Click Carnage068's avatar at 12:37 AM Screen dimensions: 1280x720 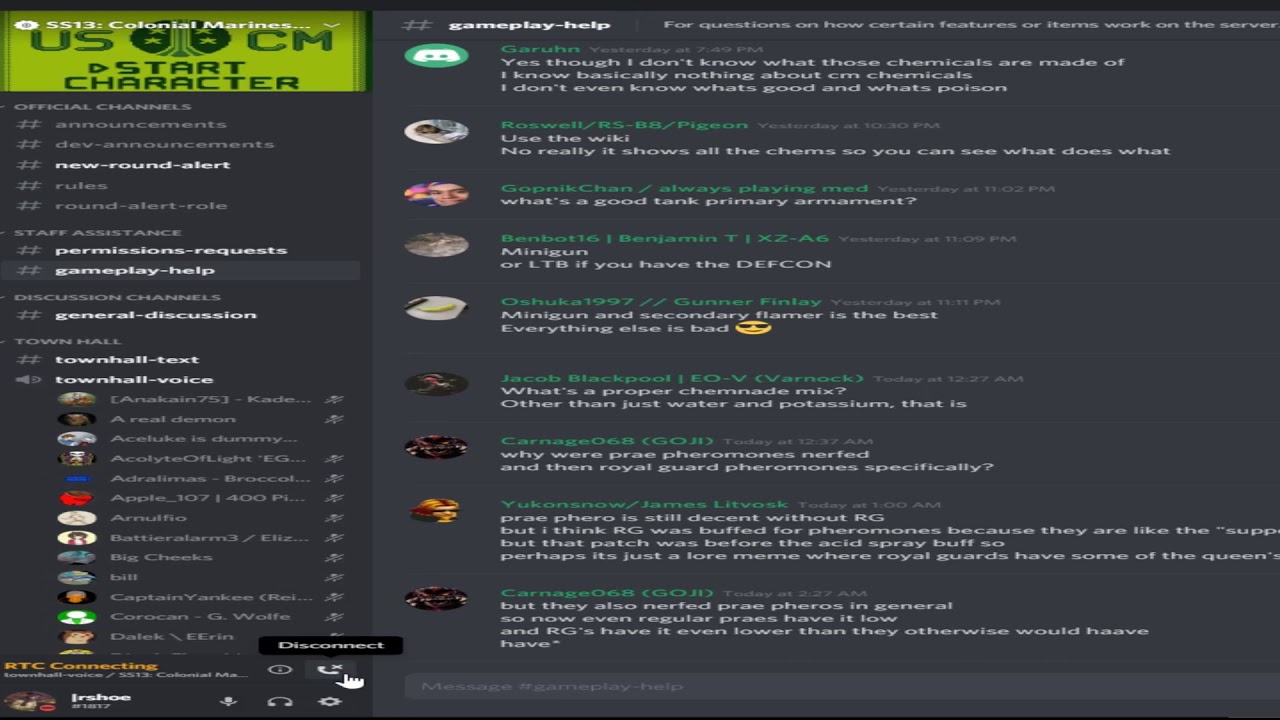[436, 447]
